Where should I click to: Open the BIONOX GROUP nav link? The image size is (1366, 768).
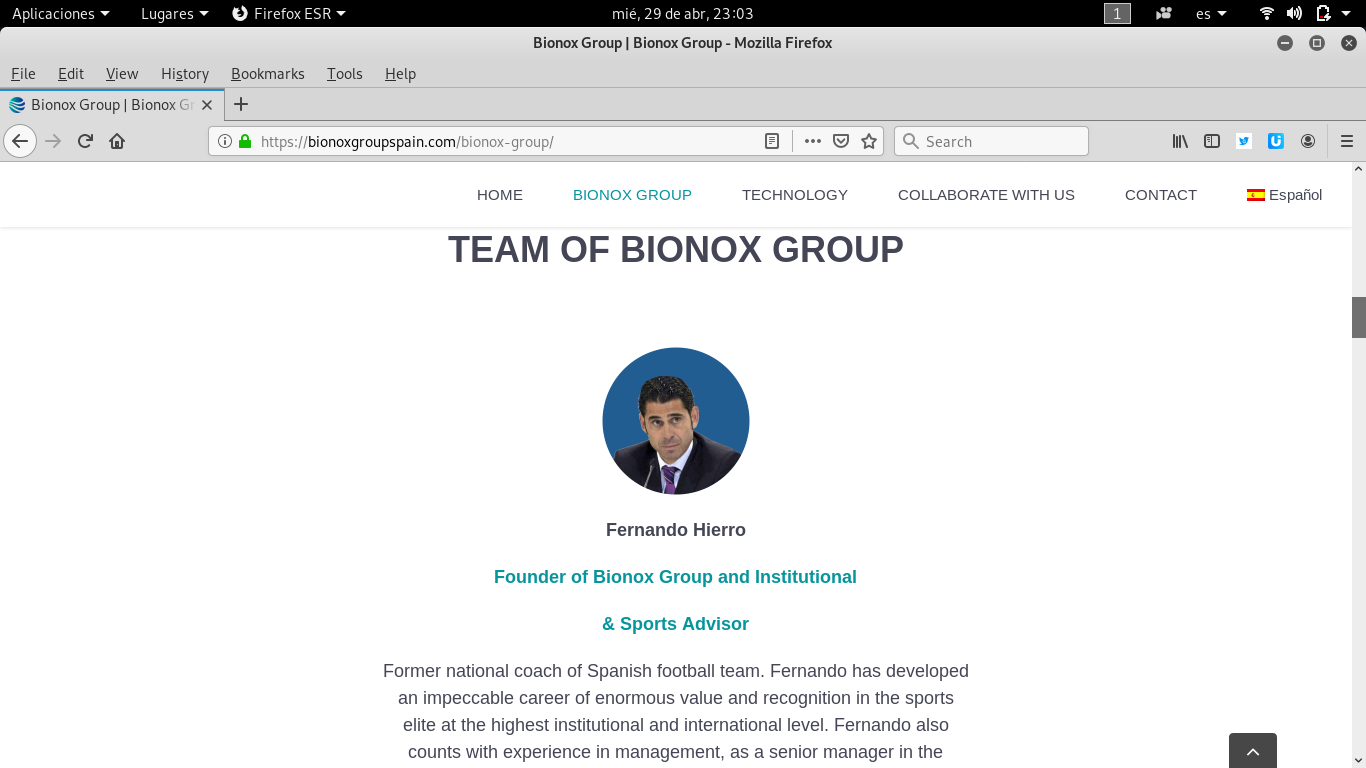pyautogui.click(x=632, y=195)
